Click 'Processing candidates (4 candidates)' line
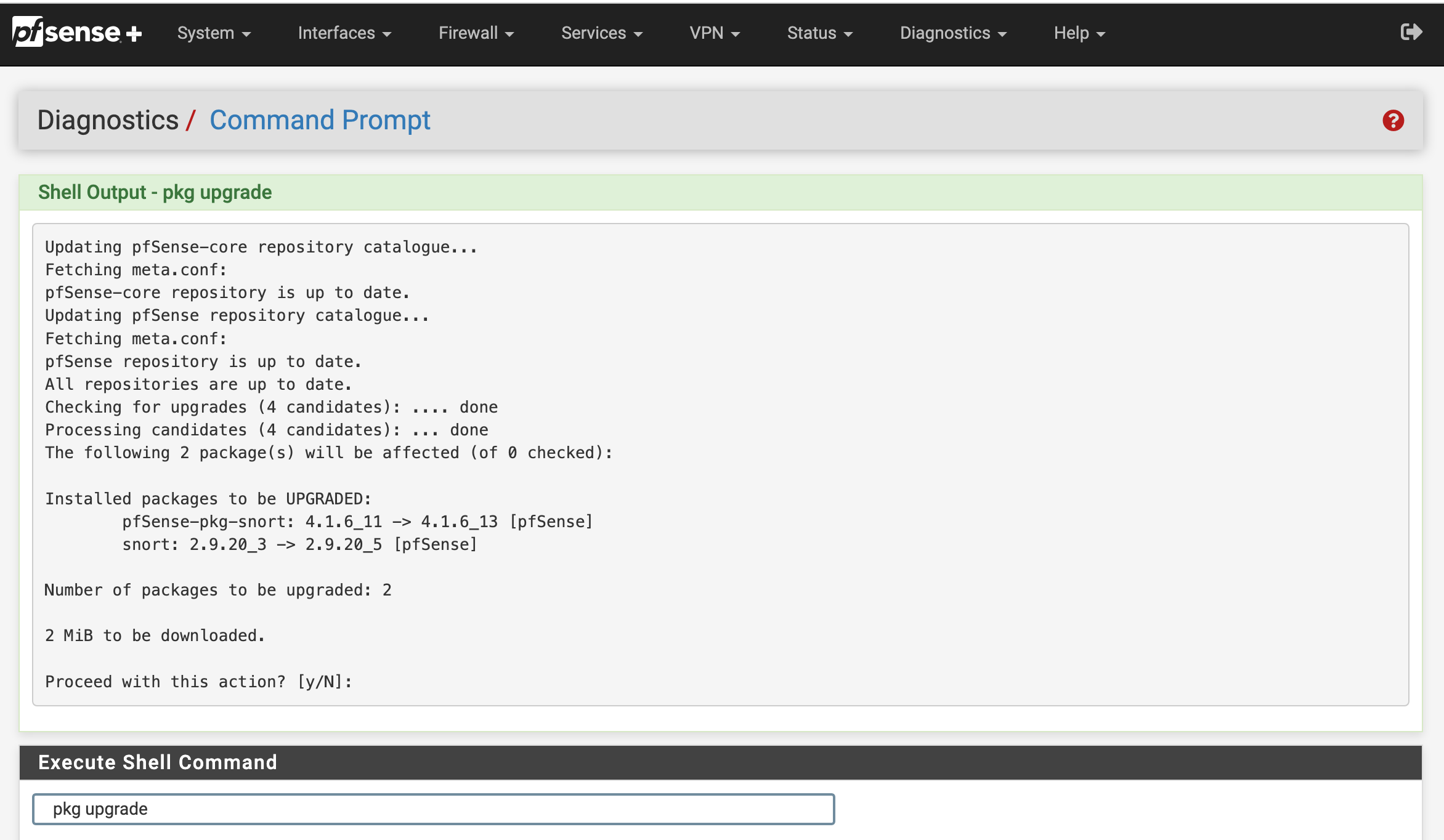The width and height of the screenshot is (1444, 840). [x=266, y=430]
